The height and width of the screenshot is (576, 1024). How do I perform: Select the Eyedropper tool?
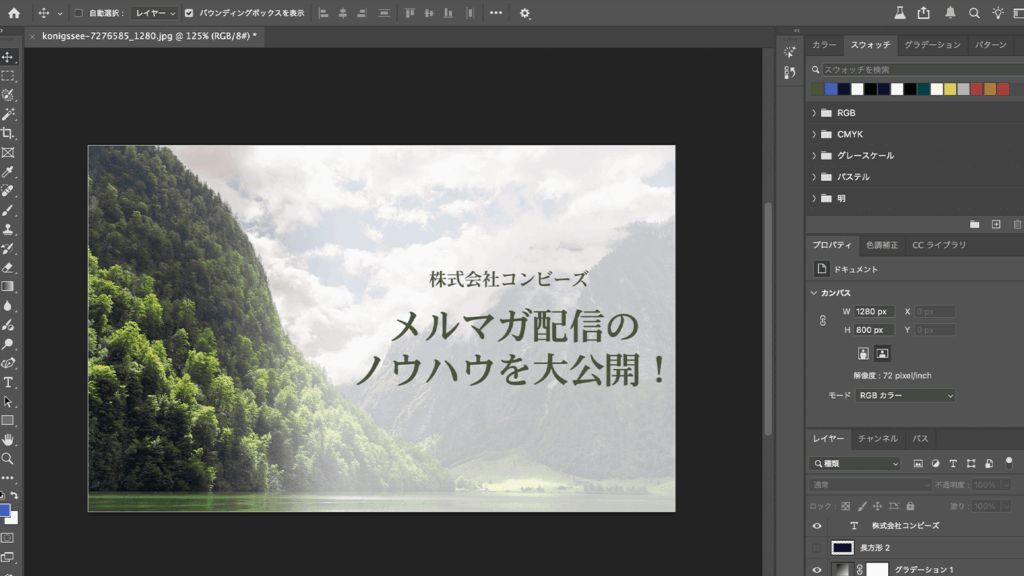[x=8, y=172]
